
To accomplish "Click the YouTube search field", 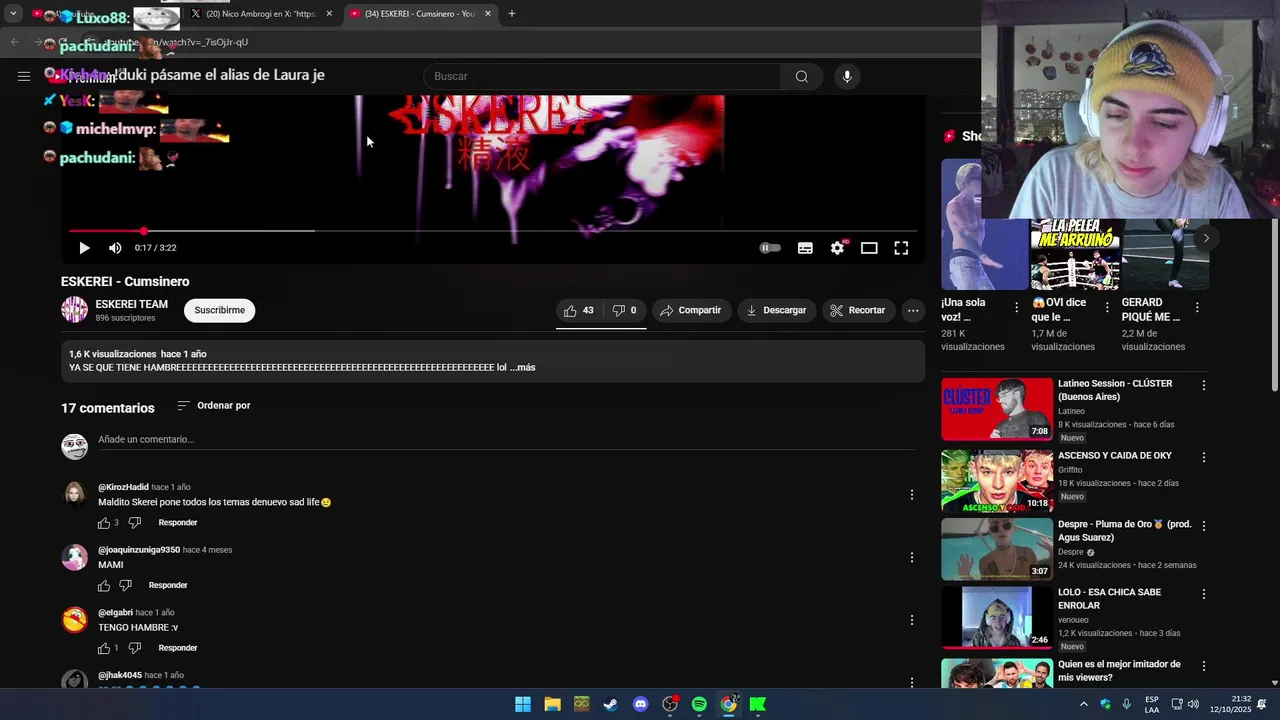I will point(602,77).
